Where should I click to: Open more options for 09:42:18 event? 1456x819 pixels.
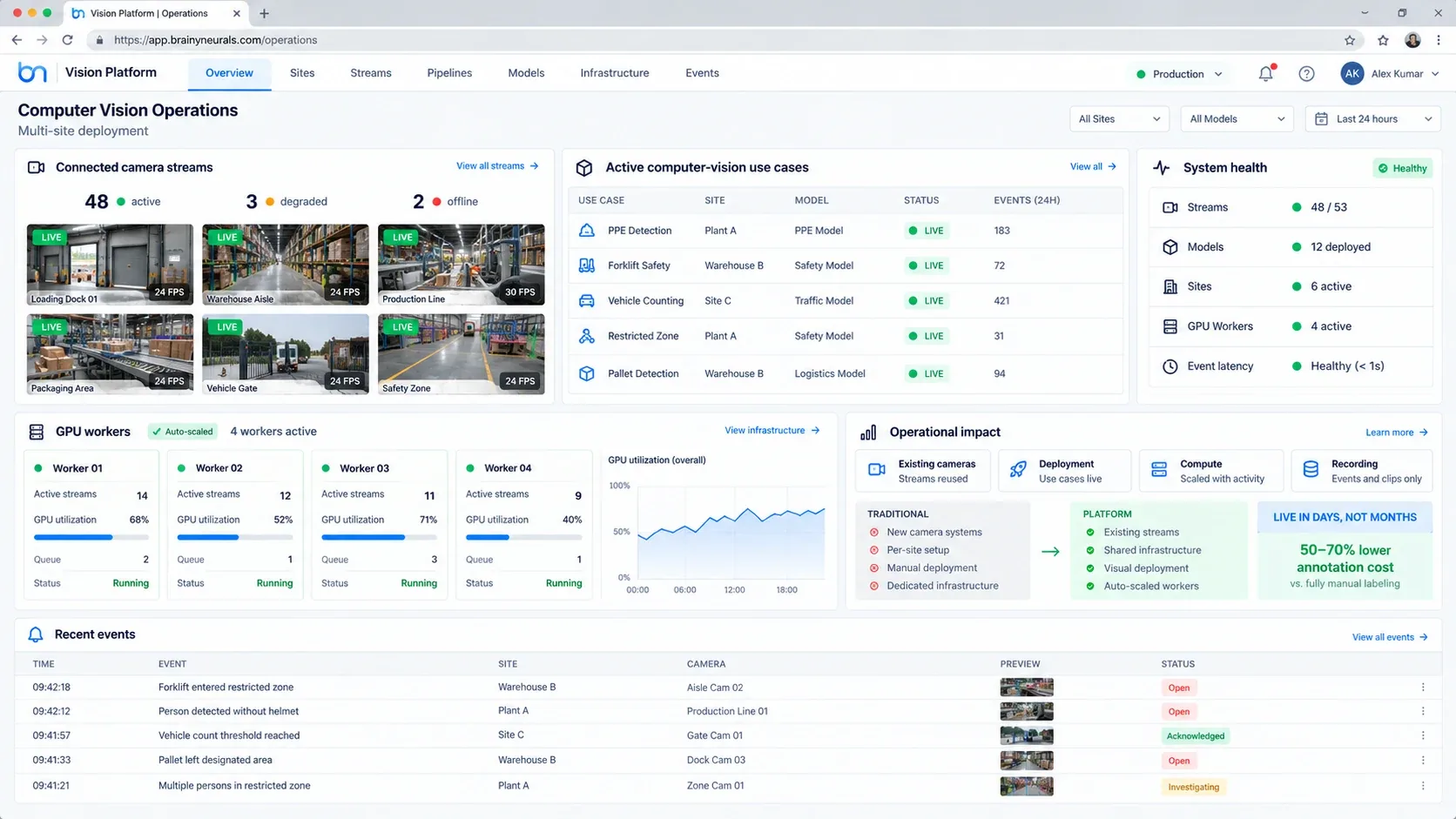(x=1423, y=688)
